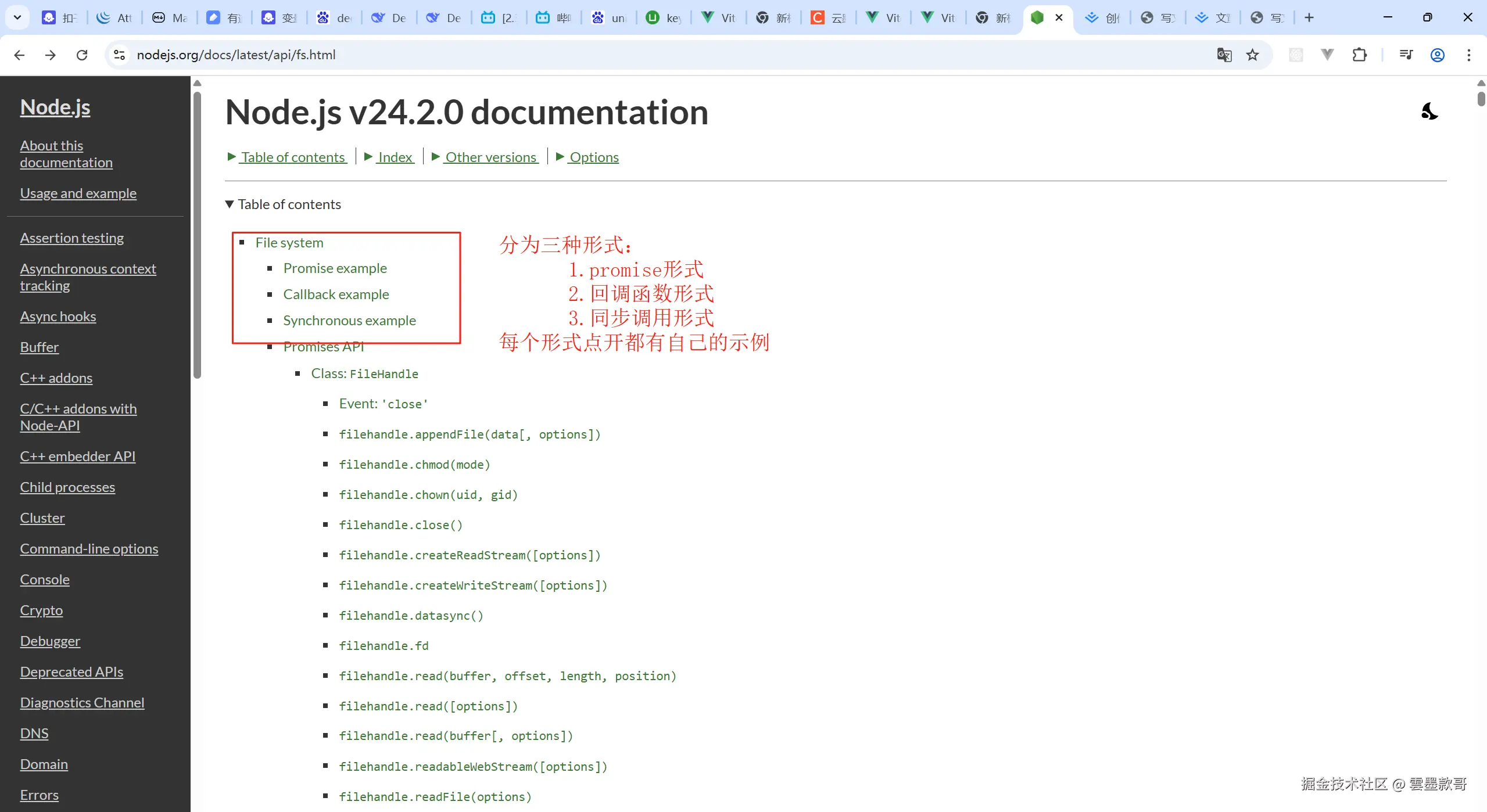Open the Google Translate page icon
The image size is (1487, 812).
[1224, 55]
